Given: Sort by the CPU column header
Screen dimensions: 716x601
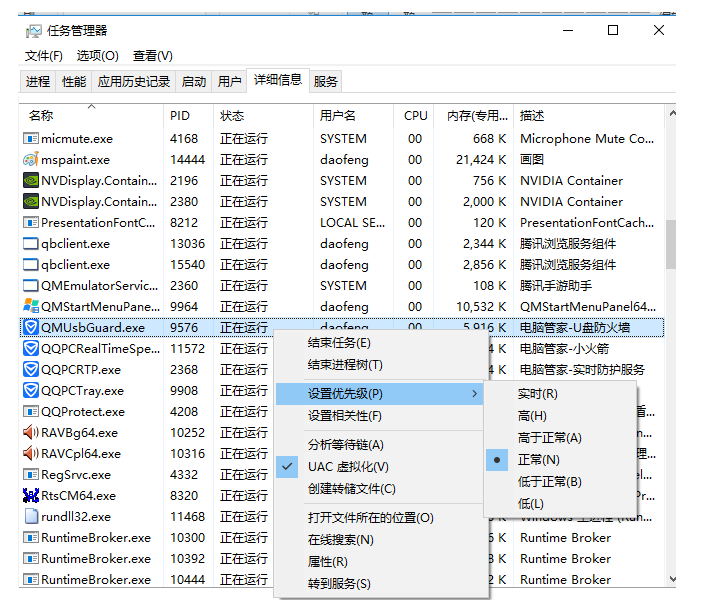Looking at the screenshot, I should (x=414, y=116).
